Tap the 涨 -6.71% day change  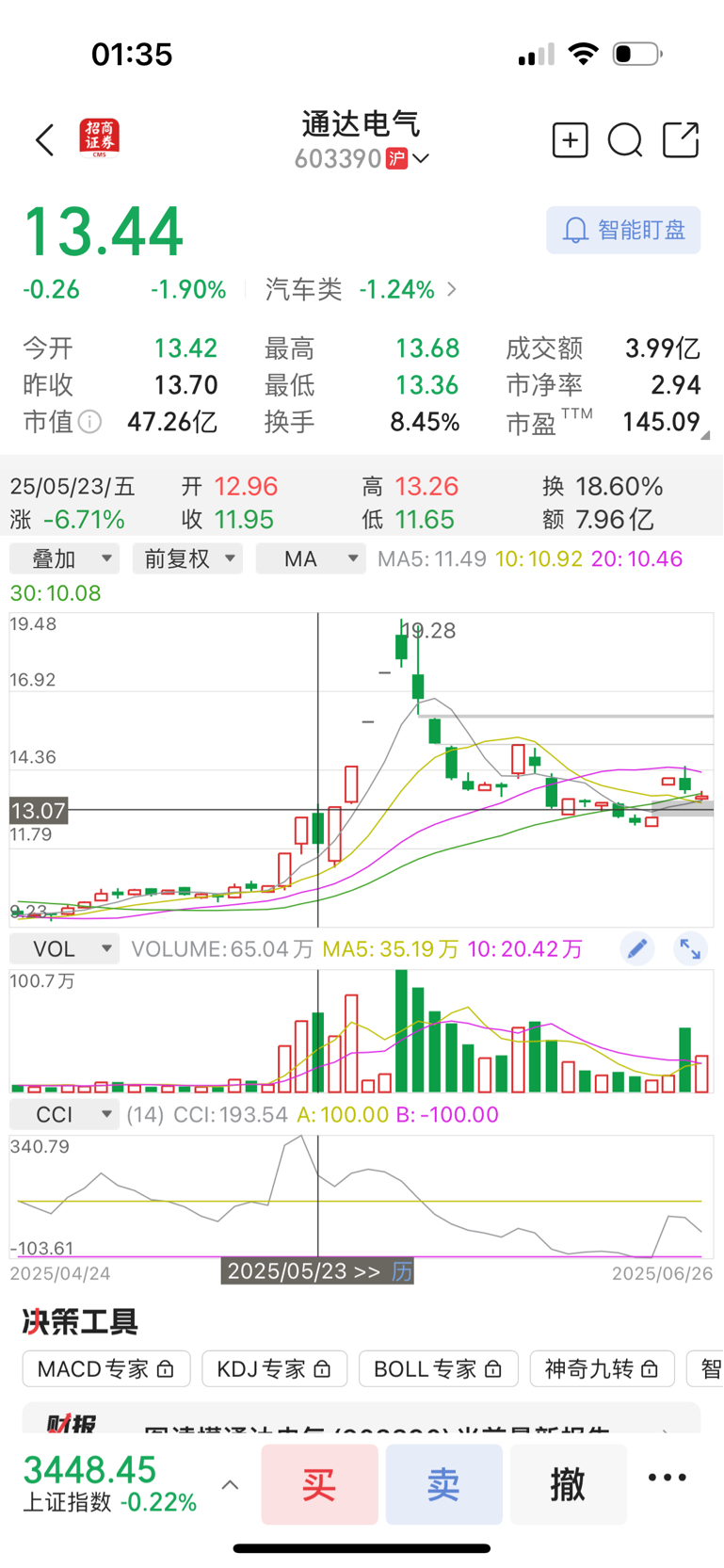pos(67,520)
